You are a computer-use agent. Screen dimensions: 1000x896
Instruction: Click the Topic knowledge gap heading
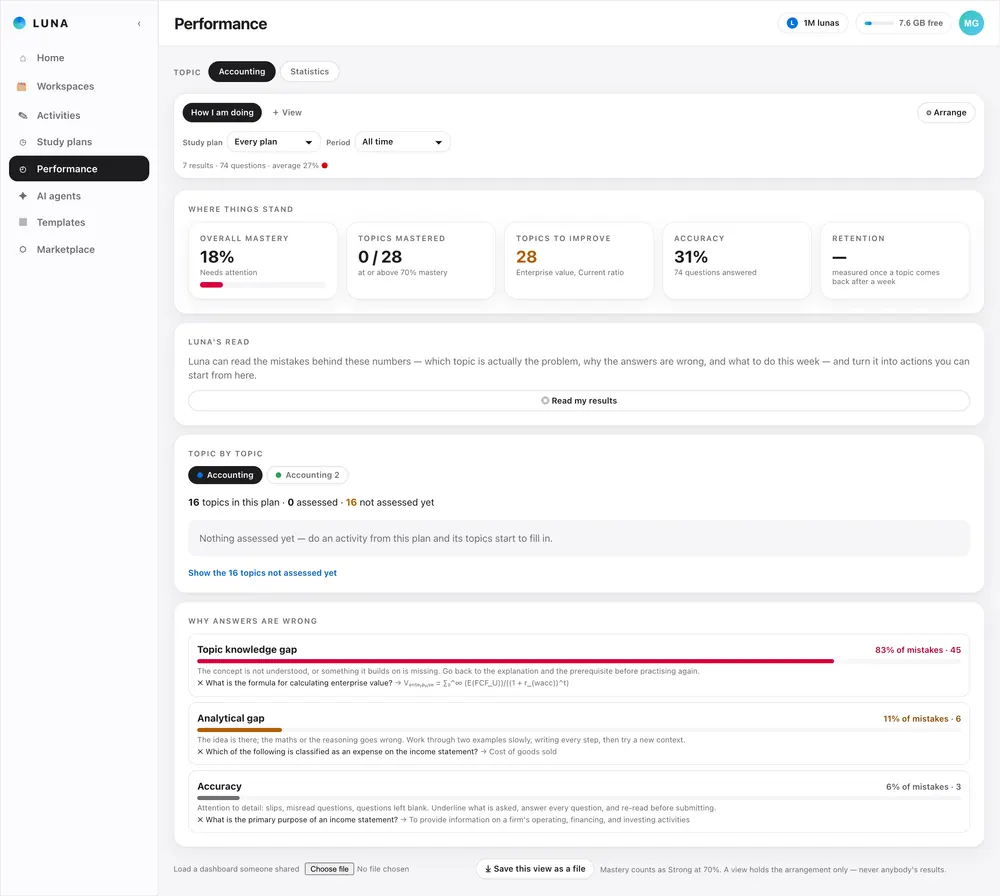[x=247, y=649]
